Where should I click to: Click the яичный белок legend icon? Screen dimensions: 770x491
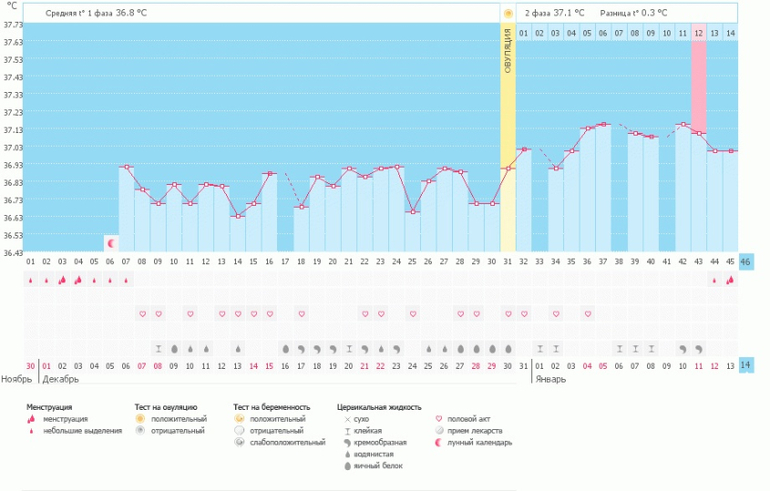348,466
